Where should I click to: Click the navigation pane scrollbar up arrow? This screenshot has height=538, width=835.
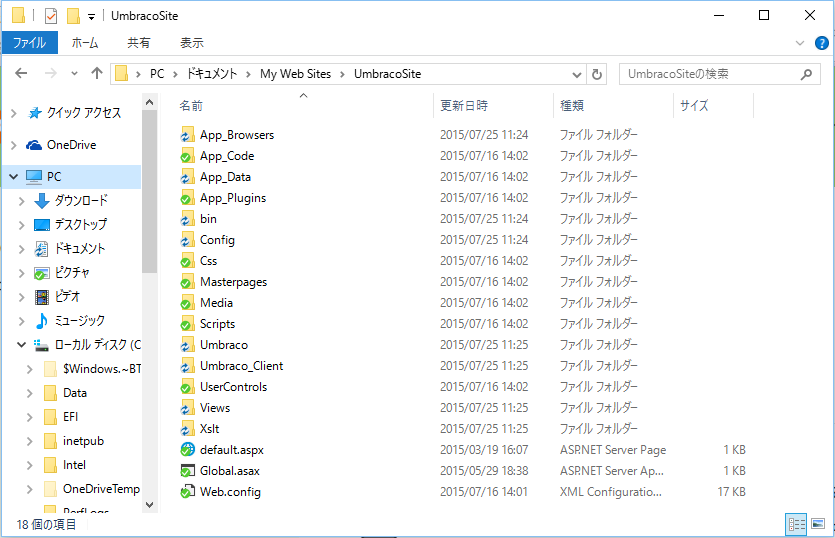pos(150,102)
